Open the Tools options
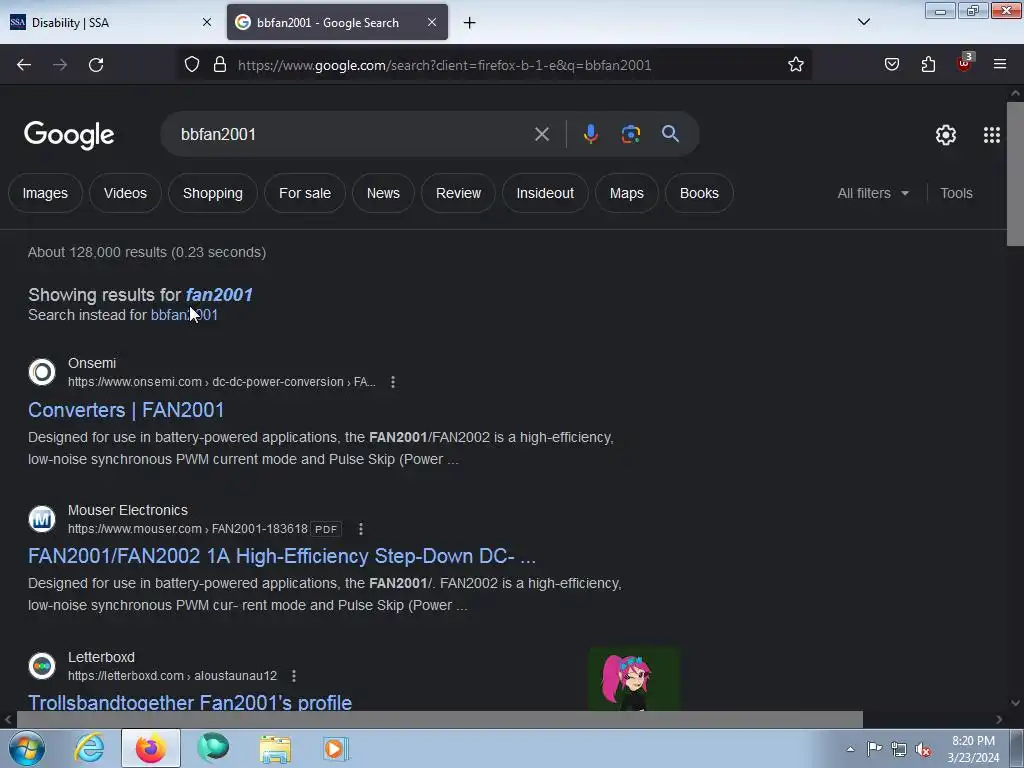 click(x=956, y=193)
